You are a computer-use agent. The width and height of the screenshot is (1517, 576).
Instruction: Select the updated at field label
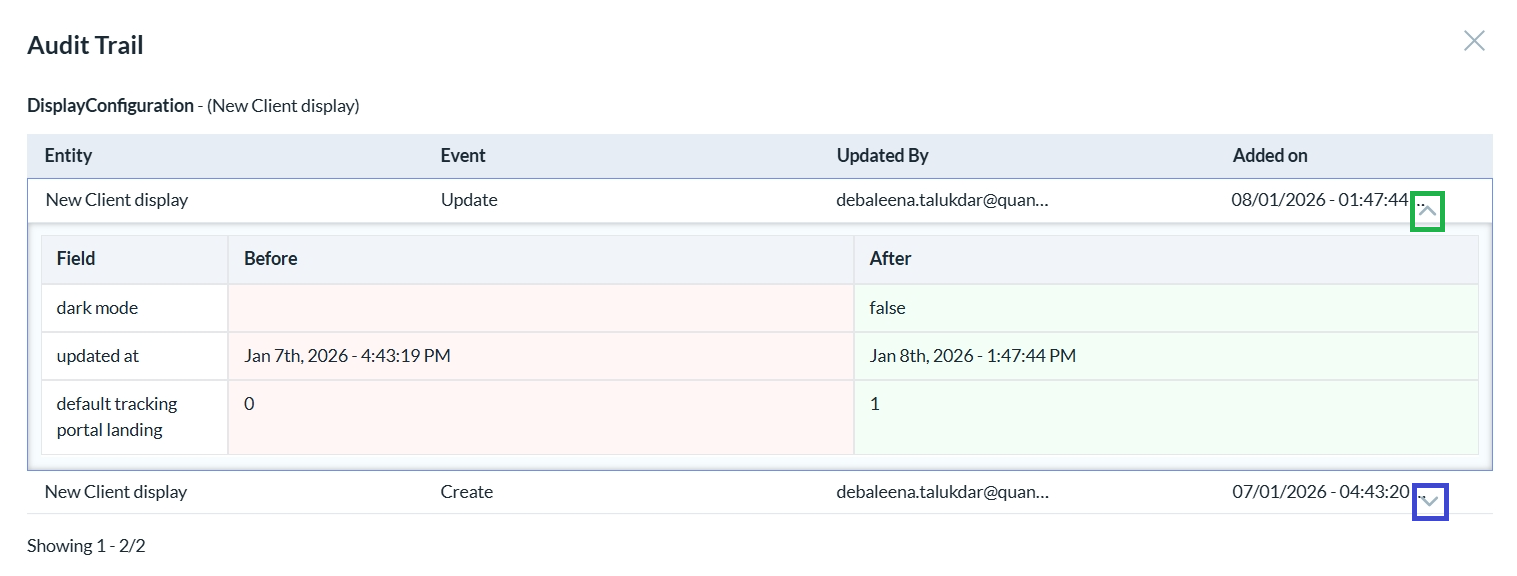coord(97,355)
